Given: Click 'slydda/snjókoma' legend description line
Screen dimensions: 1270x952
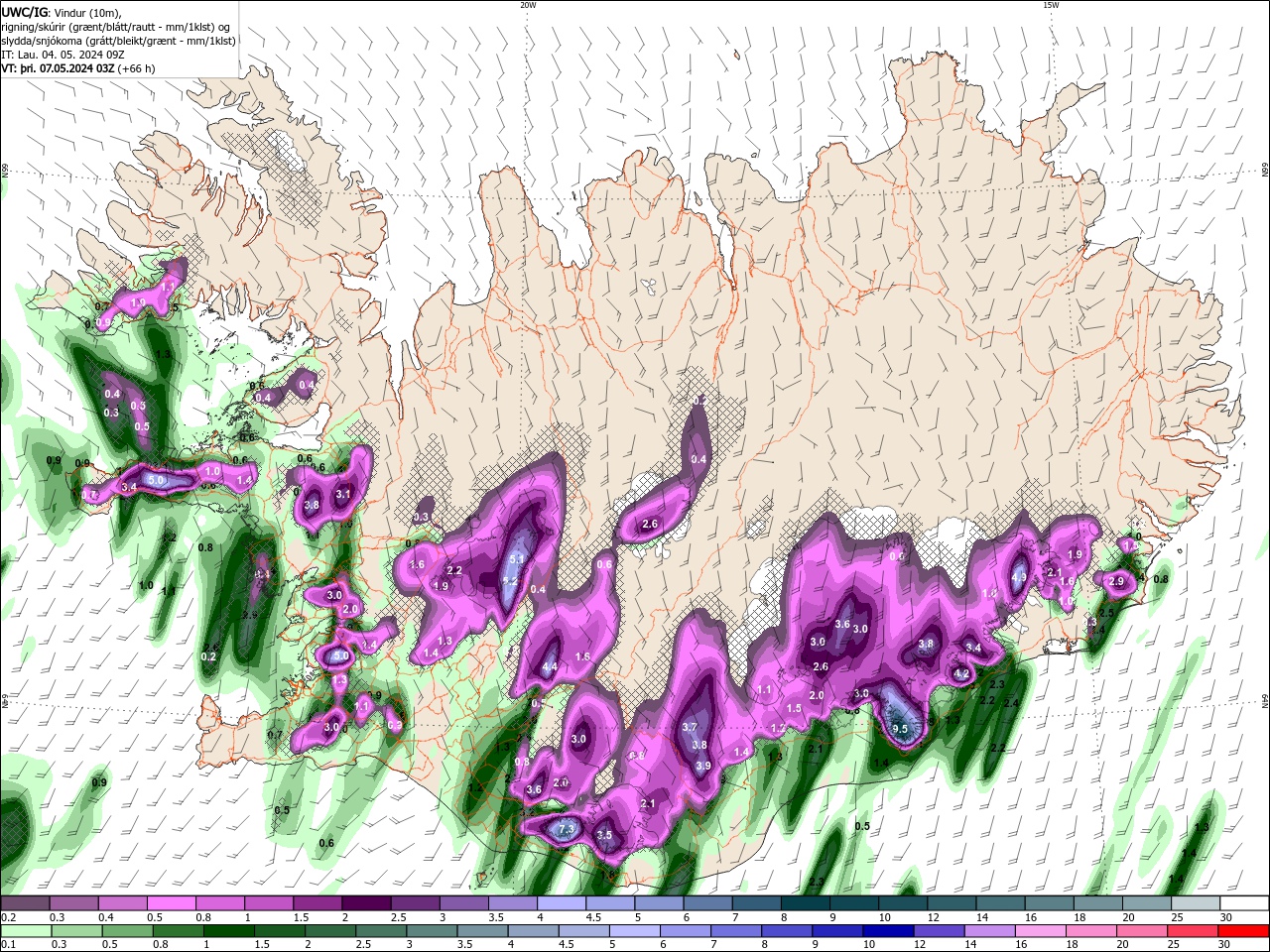Looking at the screenshot, I should pos(119,41).
